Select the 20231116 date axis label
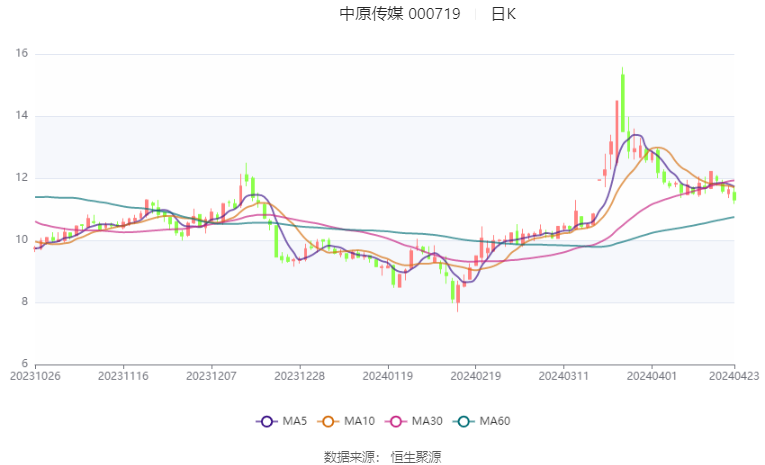 click(123, 376)
